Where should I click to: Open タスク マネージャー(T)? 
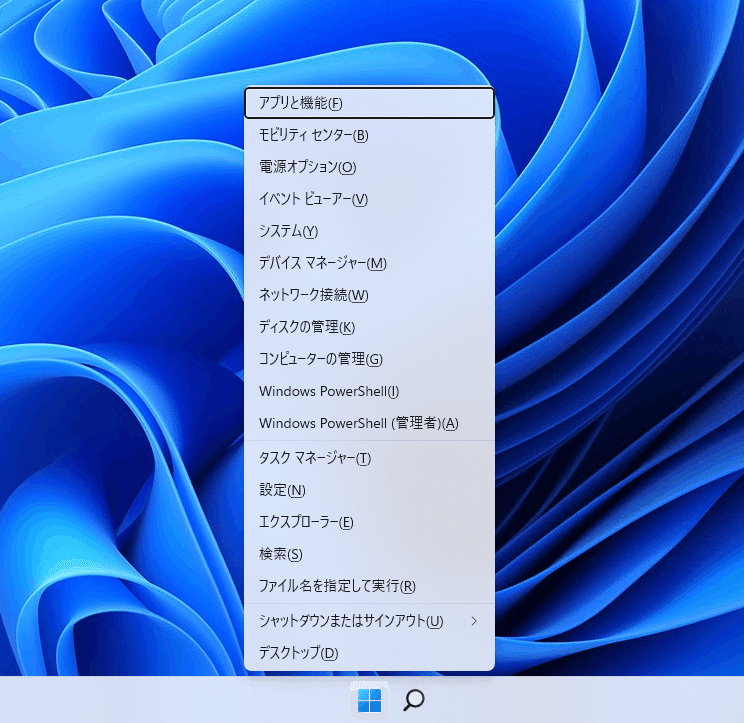pos(369,458)
